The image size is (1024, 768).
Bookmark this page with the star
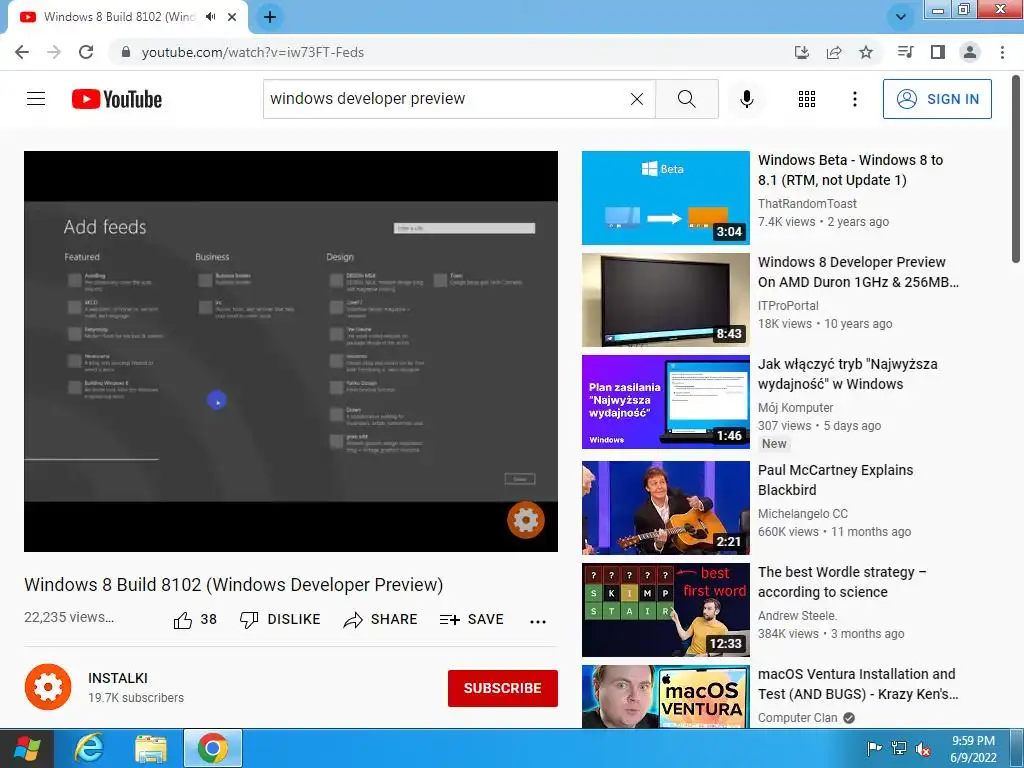pyautogui.click(x=866, y=52)
